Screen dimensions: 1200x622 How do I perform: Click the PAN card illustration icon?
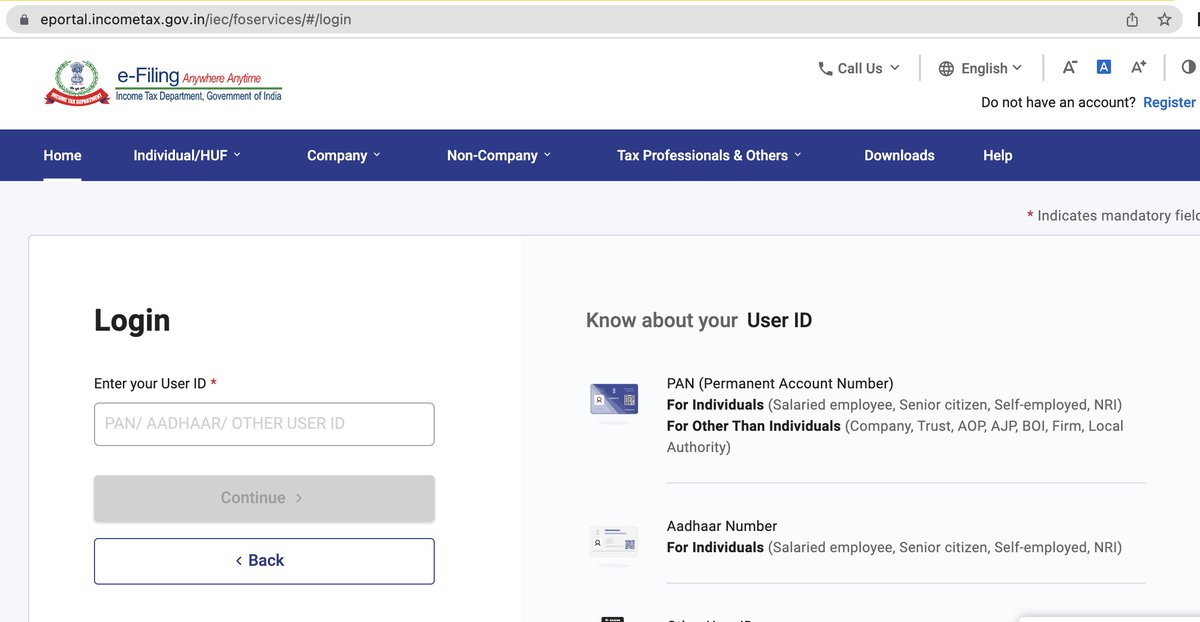(614, 400)
